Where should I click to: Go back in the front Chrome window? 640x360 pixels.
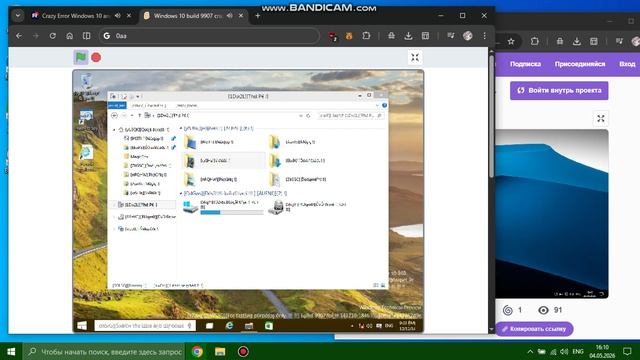[x=19, y=36]
